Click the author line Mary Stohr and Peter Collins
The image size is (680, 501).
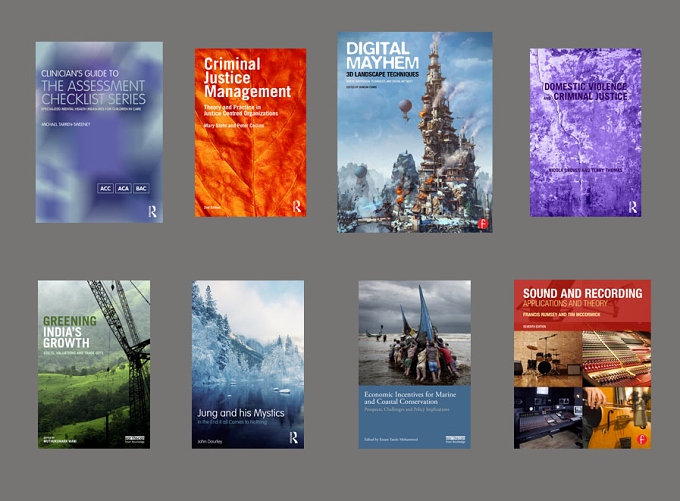(234, 125)
